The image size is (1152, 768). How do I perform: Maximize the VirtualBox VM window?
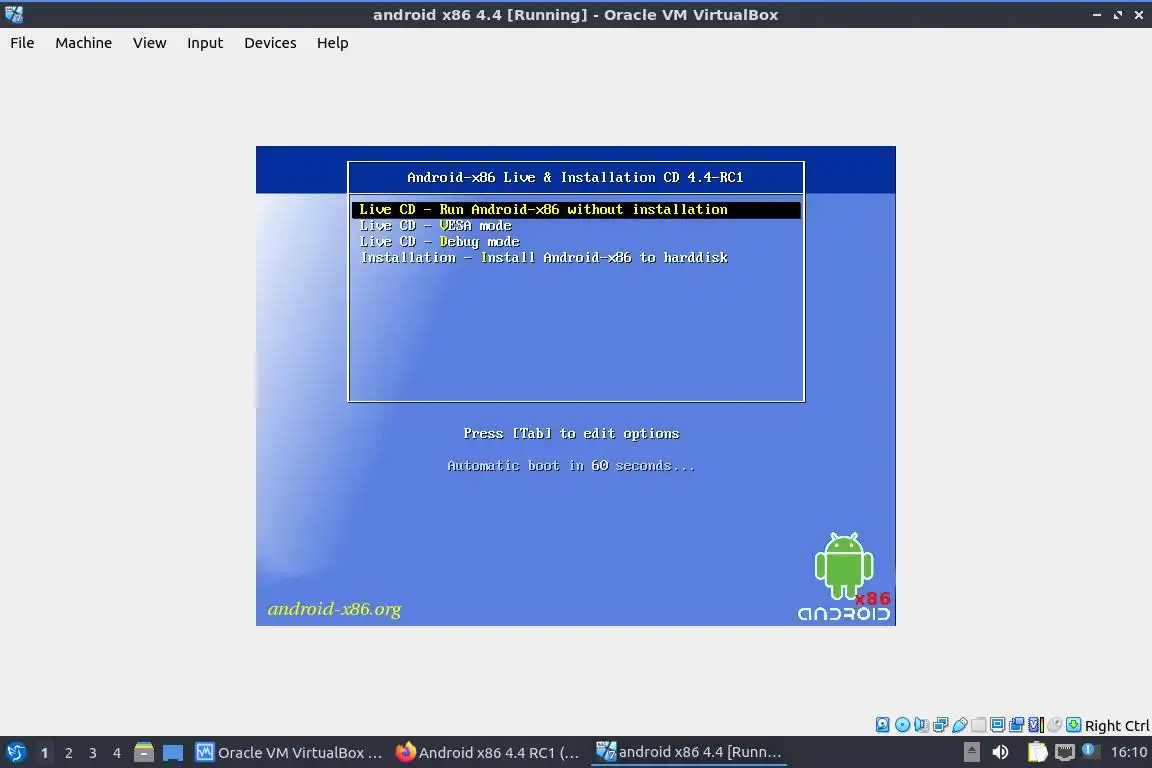pos(1117,15)
